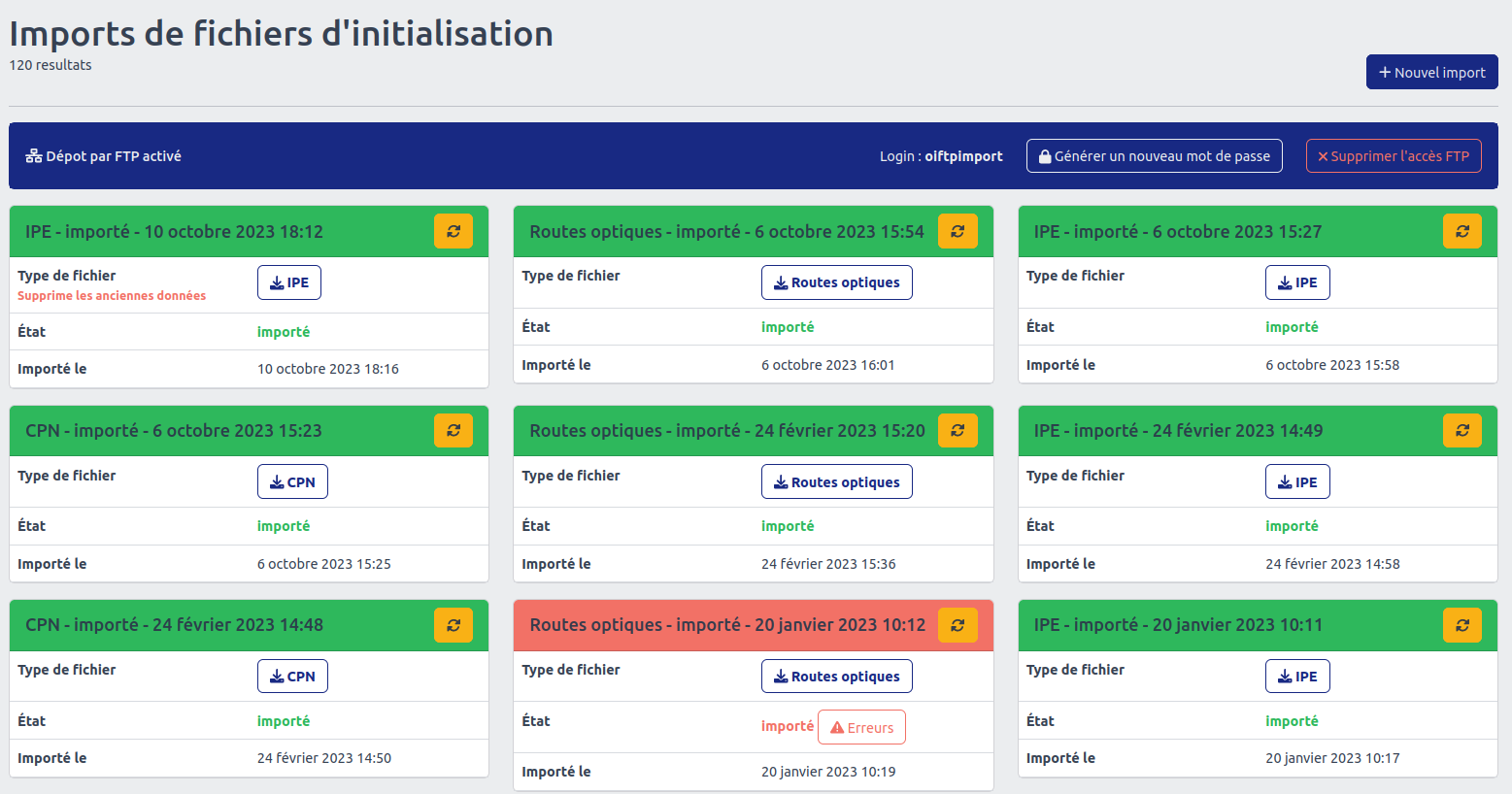Refresh the IPE 20 janvier 10:11 import
This screenshot has height=794, width=1512.
point(1462,625)
